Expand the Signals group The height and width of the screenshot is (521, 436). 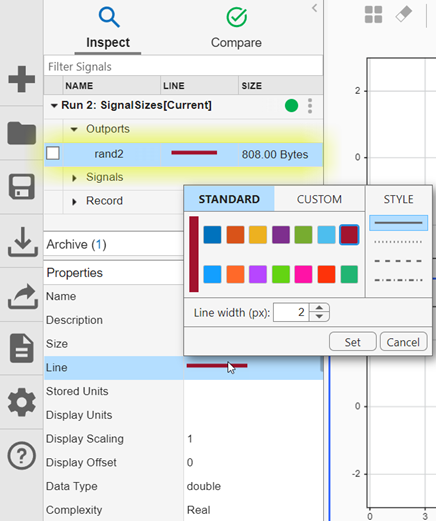(74, 178)
